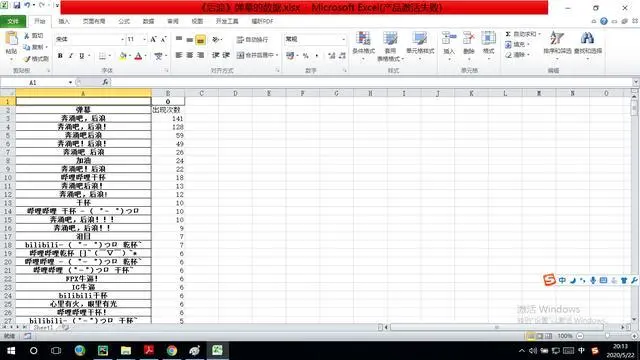Select the Sheet1 worksheet tab

click(x=43, y=328)
